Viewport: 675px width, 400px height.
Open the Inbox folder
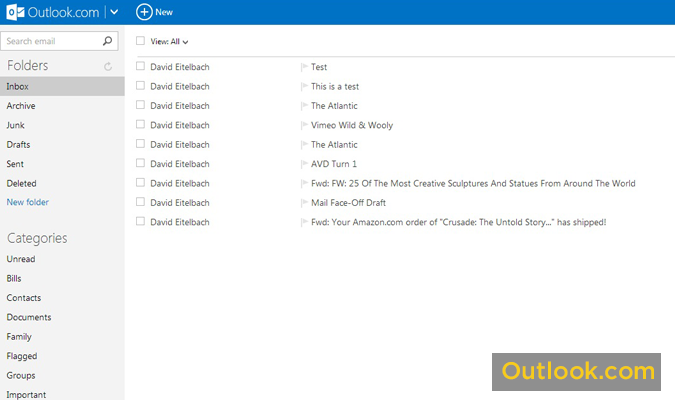(62, 86)
